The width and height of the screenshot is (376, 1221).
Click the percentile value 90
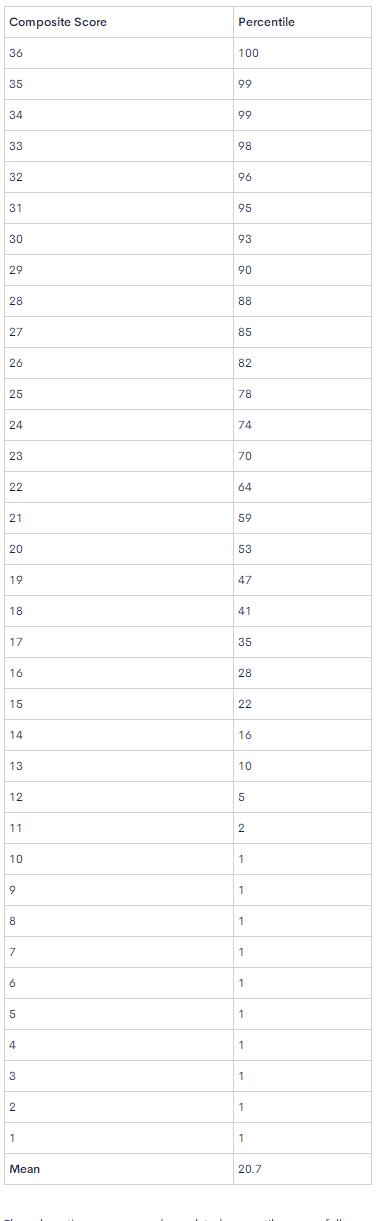[x=245, y=270]
